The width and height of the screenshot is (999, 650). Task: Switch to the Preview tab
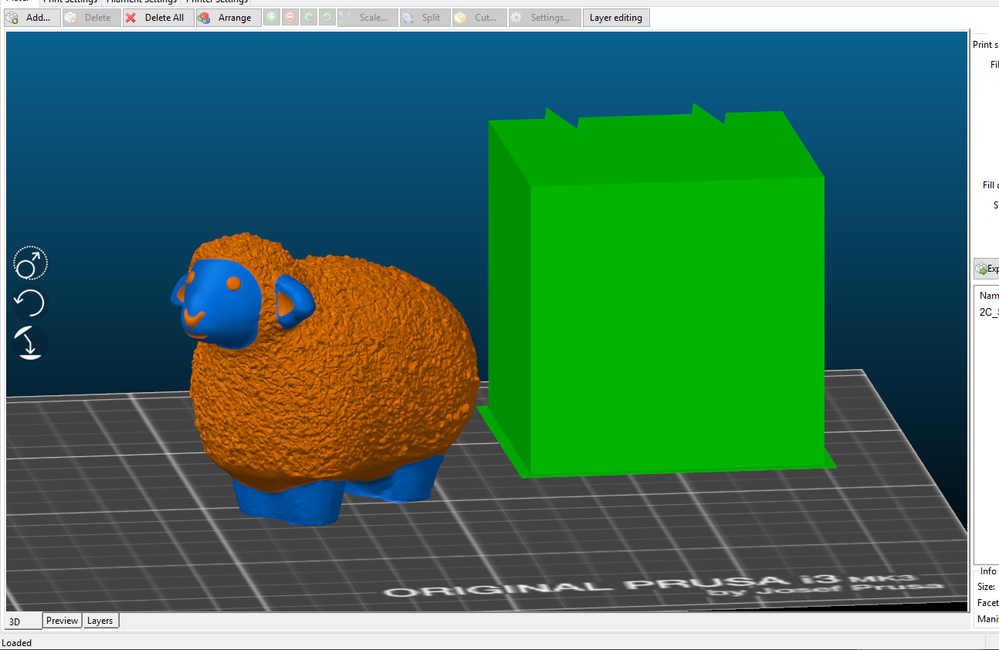62,621
